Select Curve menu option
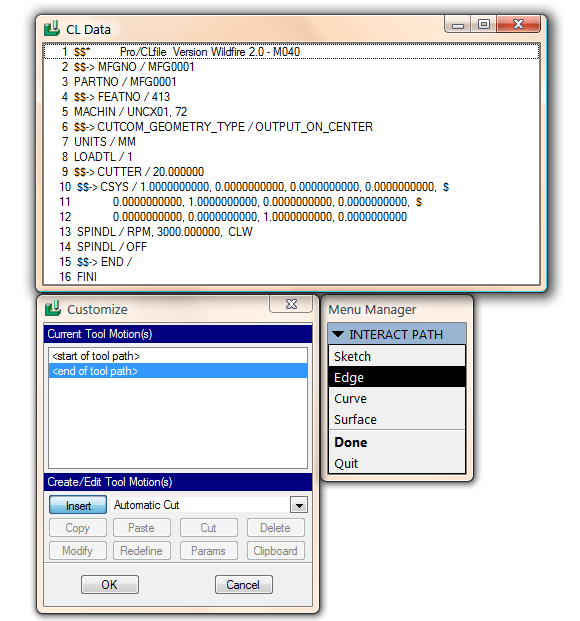580x621 pixels. pos(397,398)
